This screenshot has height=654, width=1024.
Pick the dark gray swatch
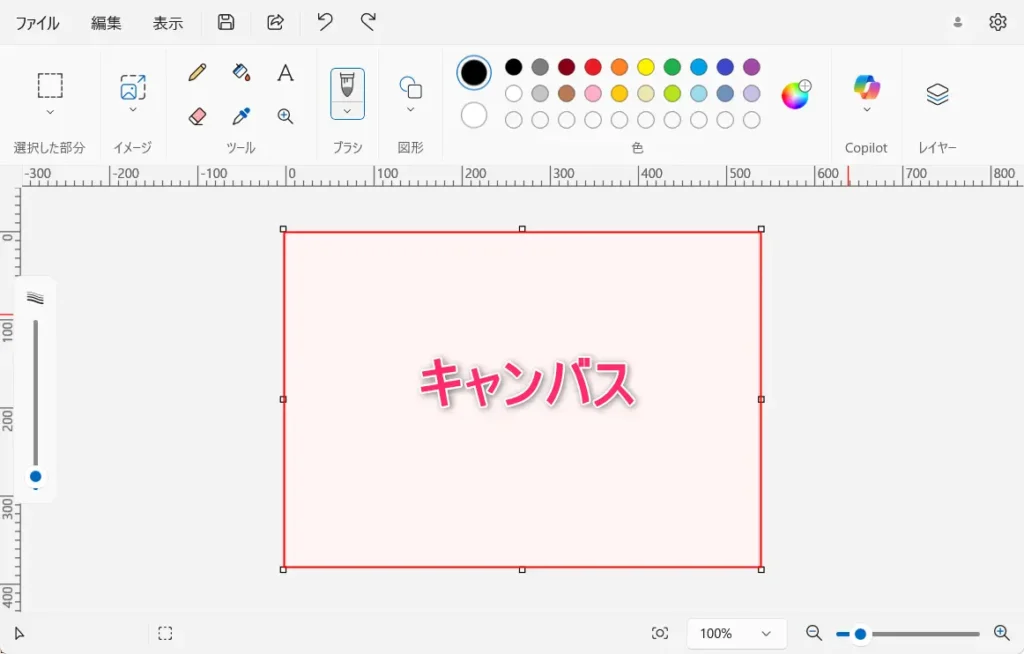point(540,67)
